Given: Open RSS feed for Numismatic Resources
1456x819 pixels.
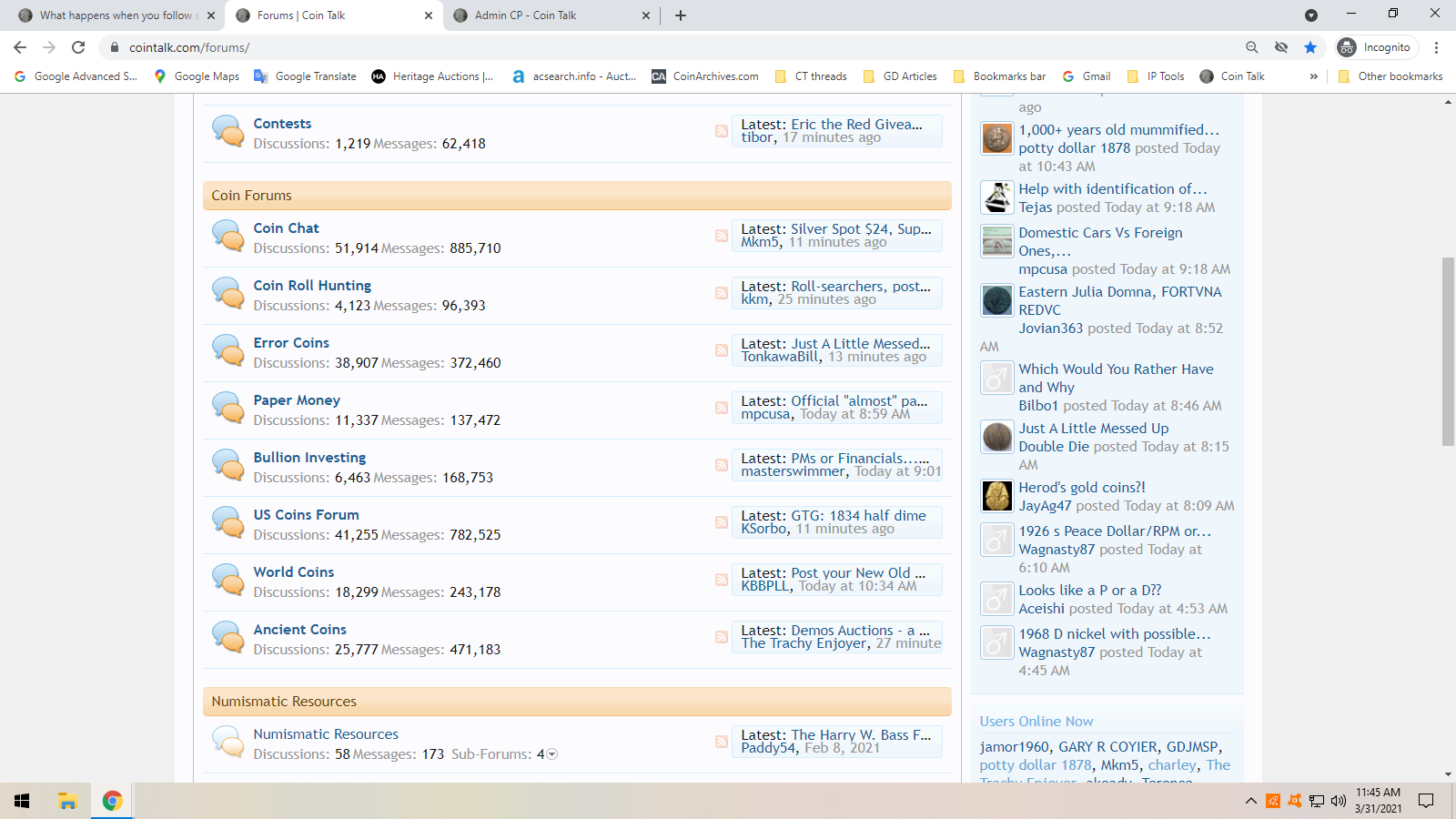Looking at the screenshot, I should pos(721,742).
